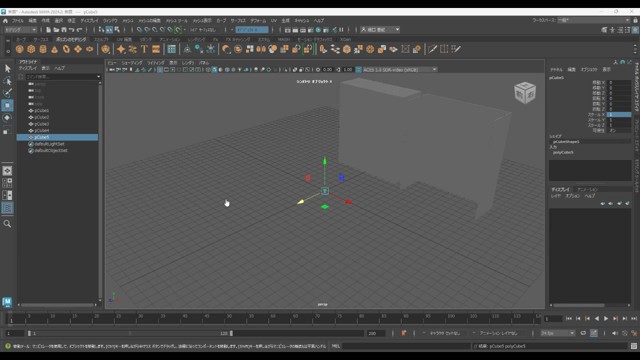Select the Lasso selection tool
The height and width of the screenshot is (360, 640).
7,81
